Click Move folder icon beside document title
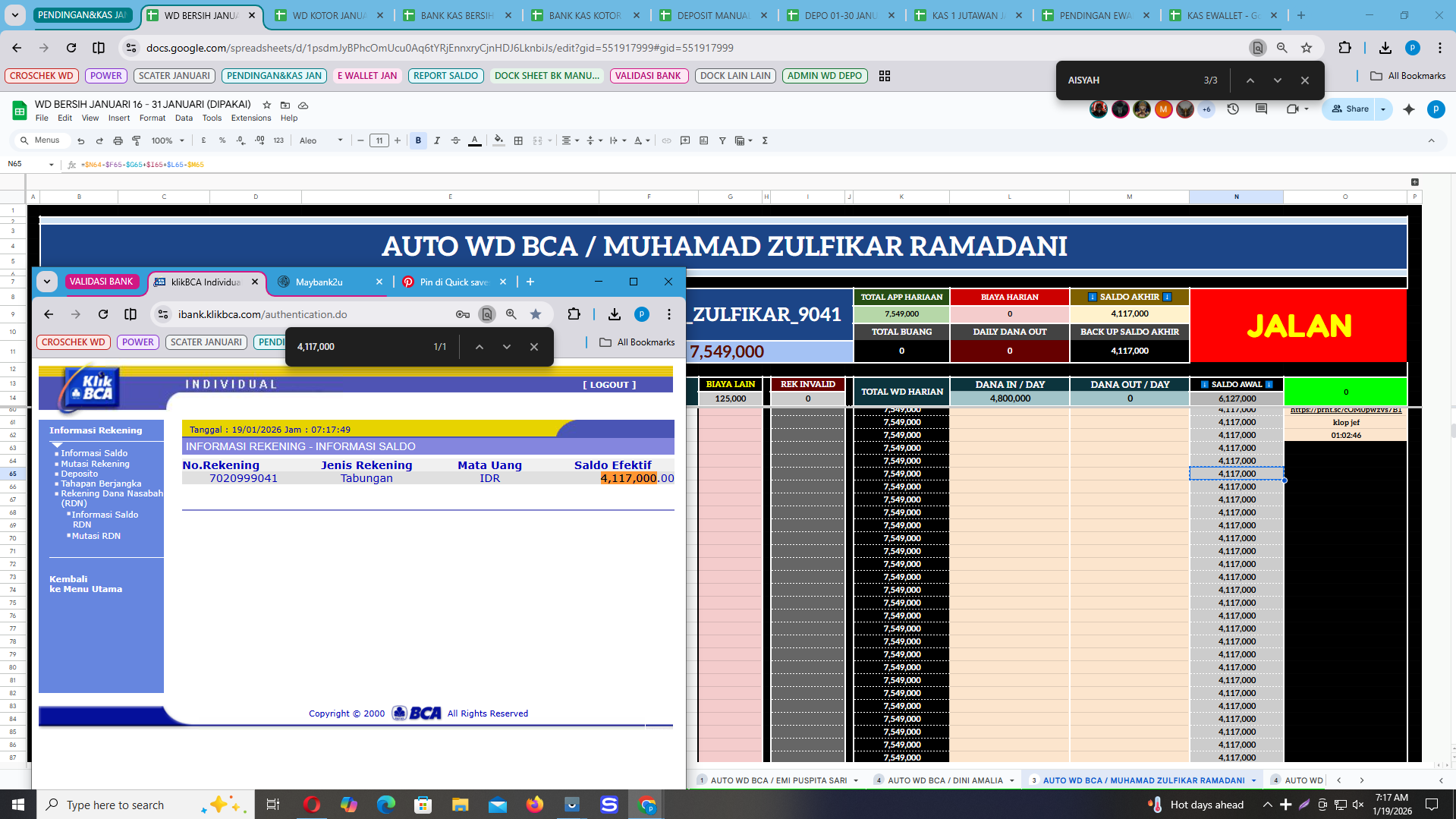This screenshot has height=819, width=1456. click(x=285, y=105)
